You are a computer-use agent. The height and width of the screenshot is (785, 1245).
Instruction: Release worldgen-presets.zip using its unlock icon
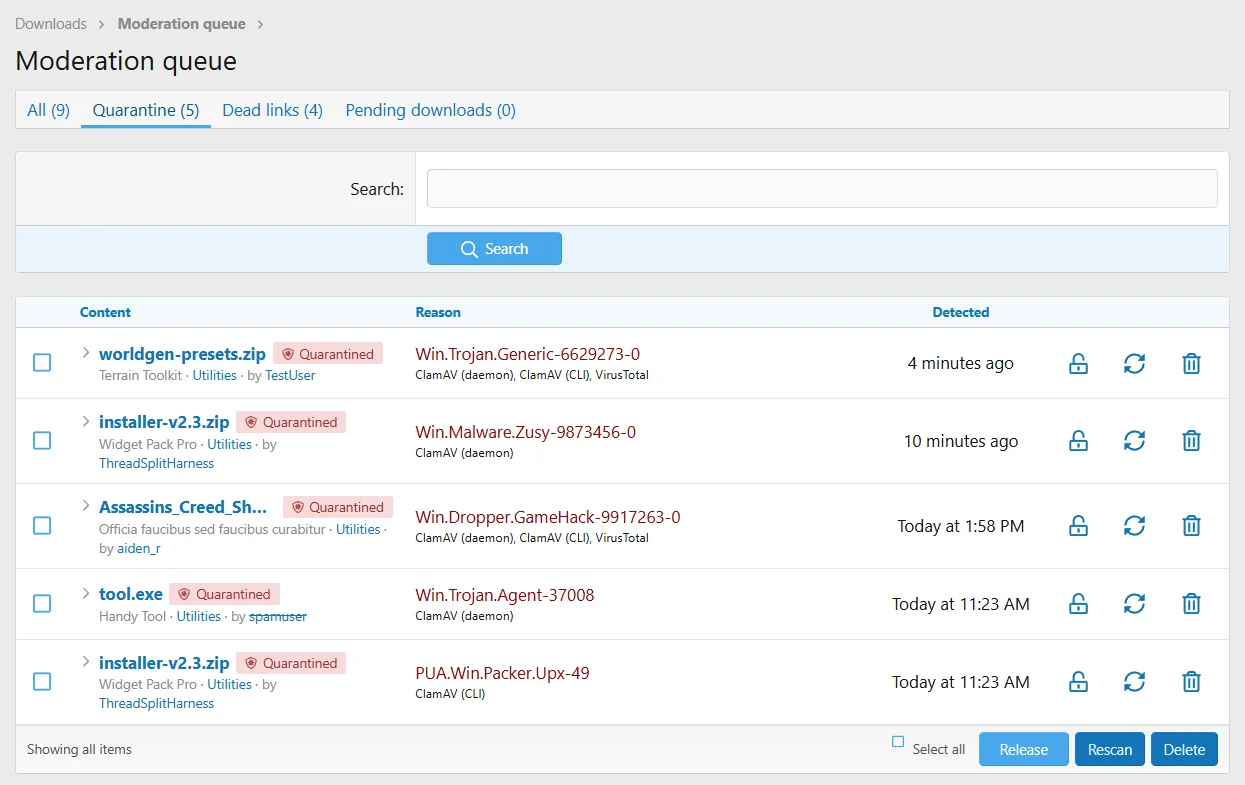point(1078,363)
